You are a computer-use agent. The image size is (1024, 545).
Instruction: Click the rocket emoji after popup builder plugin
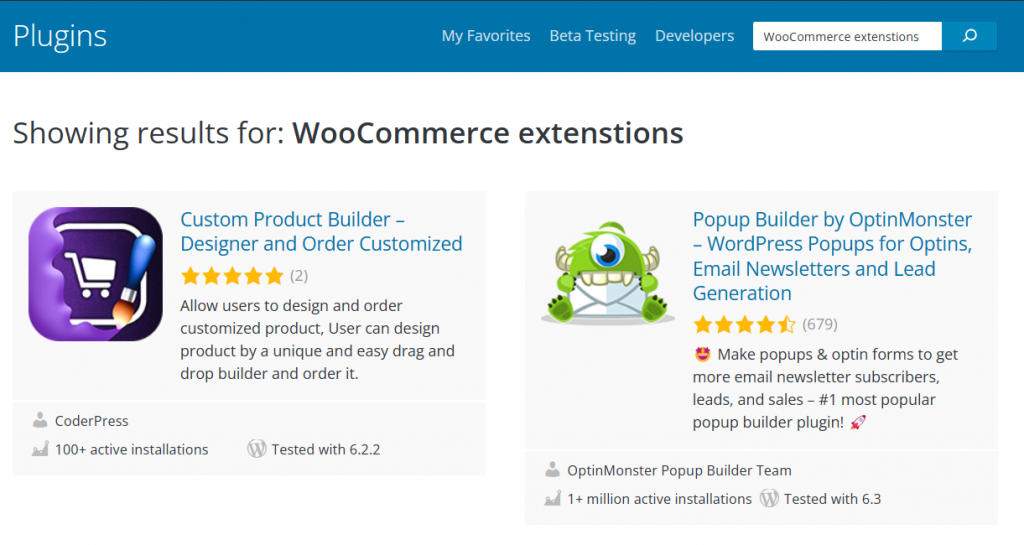[858, 422]
